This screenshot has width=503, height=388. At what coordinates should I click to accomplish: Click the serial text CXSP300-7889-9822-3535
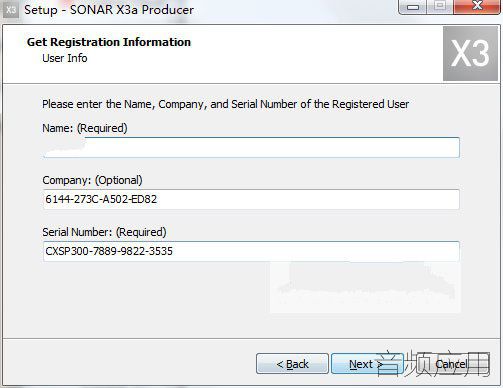(109, 251)
